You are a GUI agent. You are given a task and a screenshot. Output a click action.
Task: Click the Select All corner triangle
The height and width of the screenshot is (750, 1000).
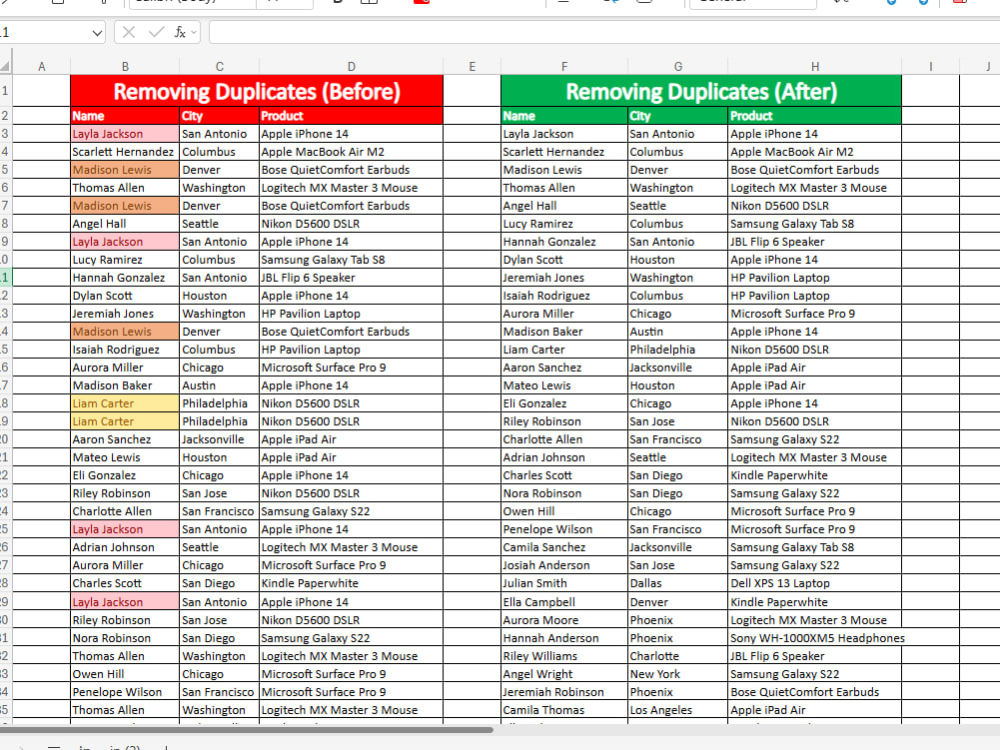[x=5, y=66]
